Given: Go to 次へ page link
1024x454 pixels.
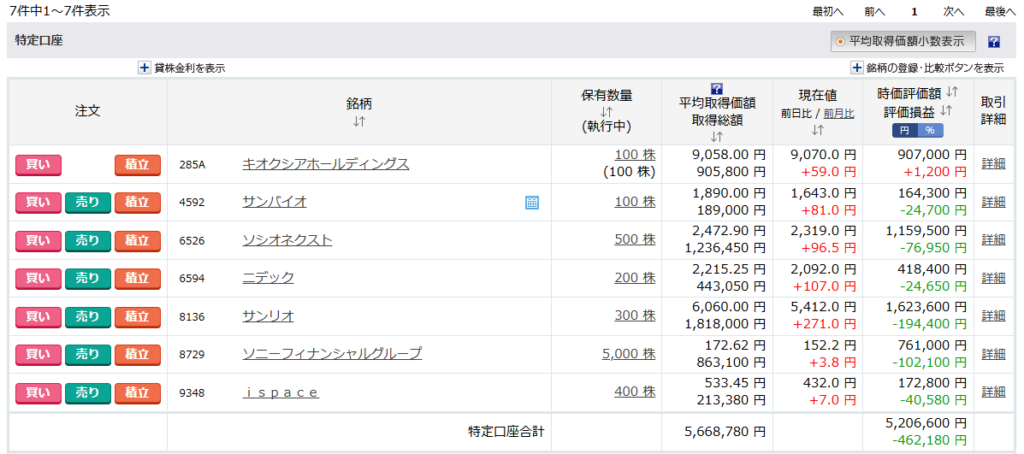Looking at the screenshot, I should (x=953, y=11).
